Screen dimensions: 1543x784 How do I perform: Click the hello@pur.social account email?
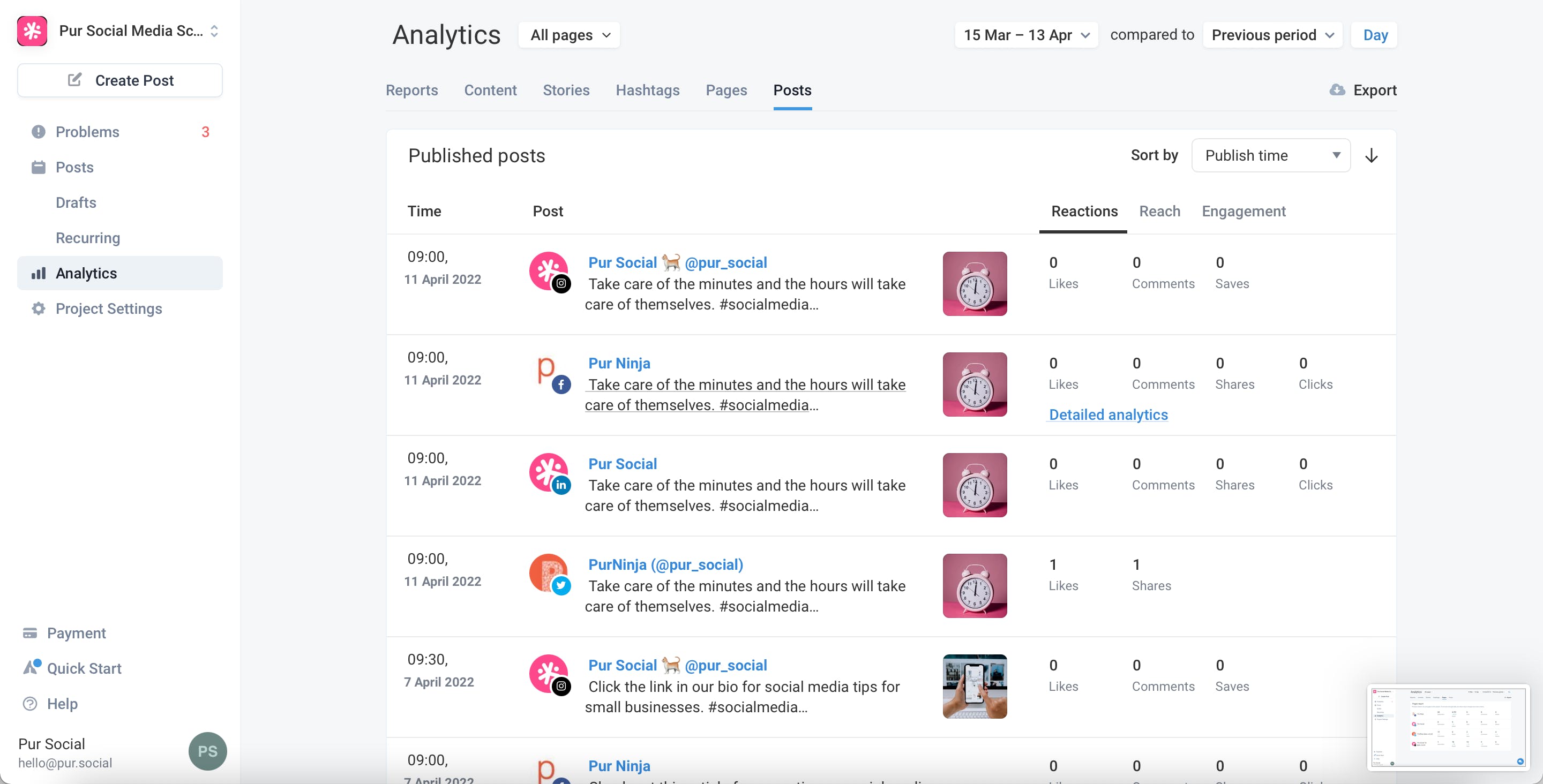pyautogui.click(x=65, y=763)
